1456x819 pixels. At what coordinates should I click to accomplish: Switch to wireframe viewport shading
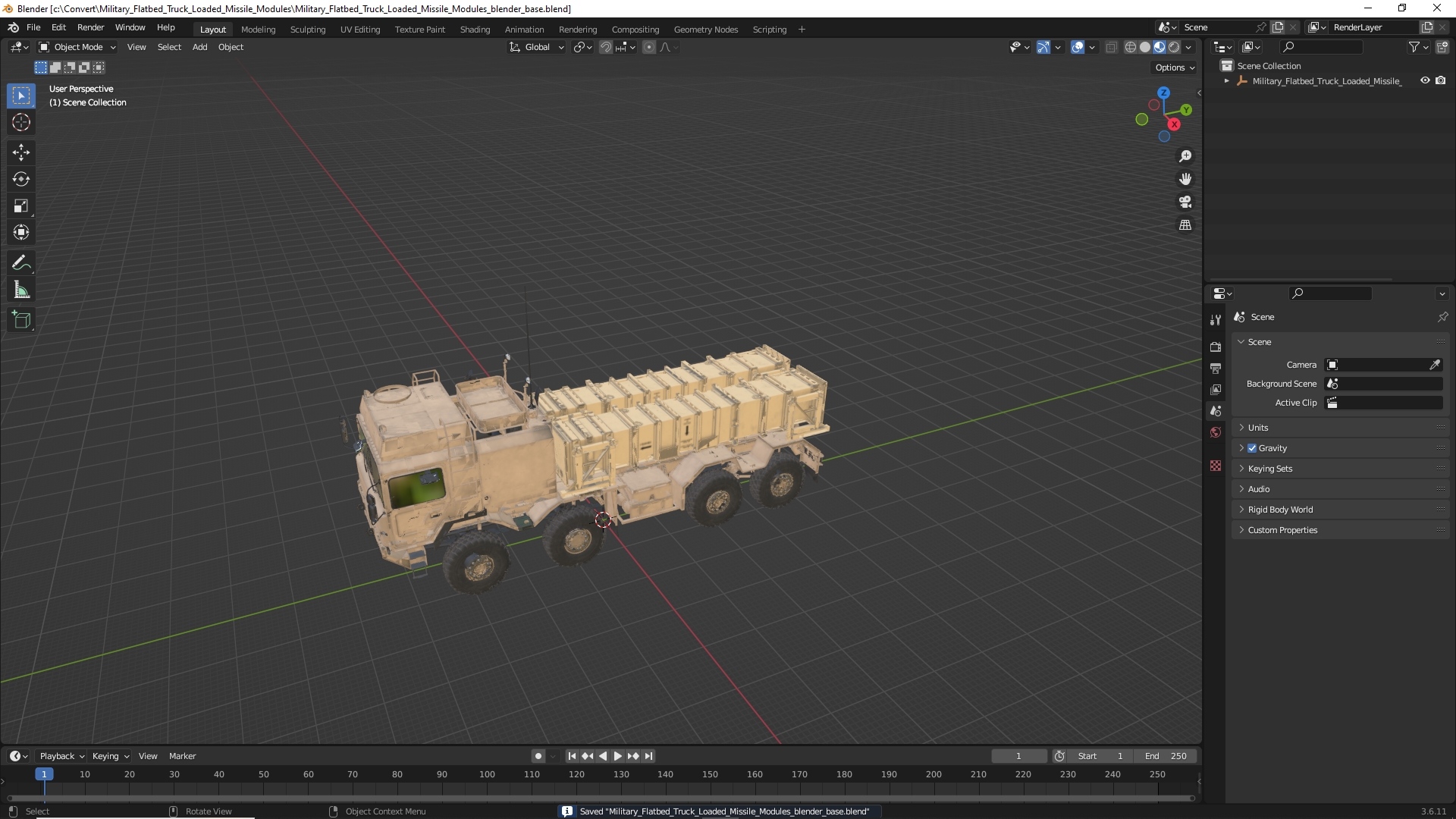coord(1130,47)
